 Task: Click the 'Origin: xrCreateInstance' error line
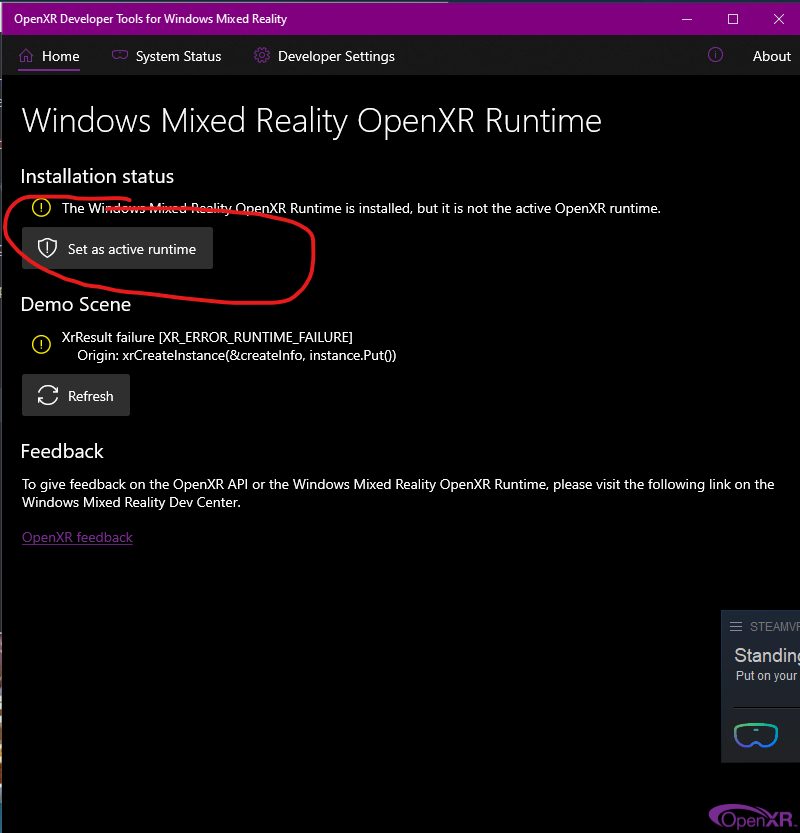(237, 355)
